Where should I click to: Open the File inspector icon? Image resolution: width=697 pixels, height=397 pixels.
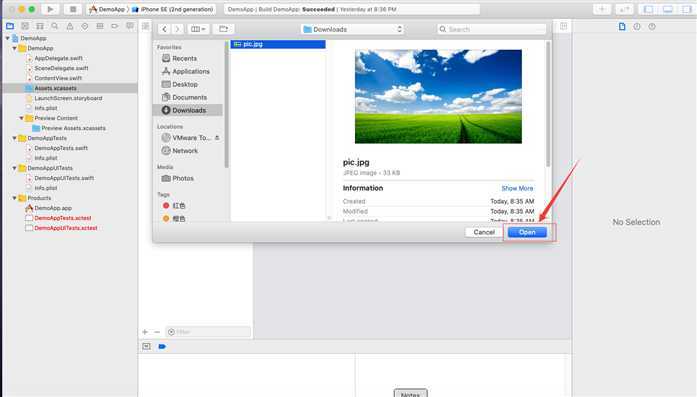[622, 27]
